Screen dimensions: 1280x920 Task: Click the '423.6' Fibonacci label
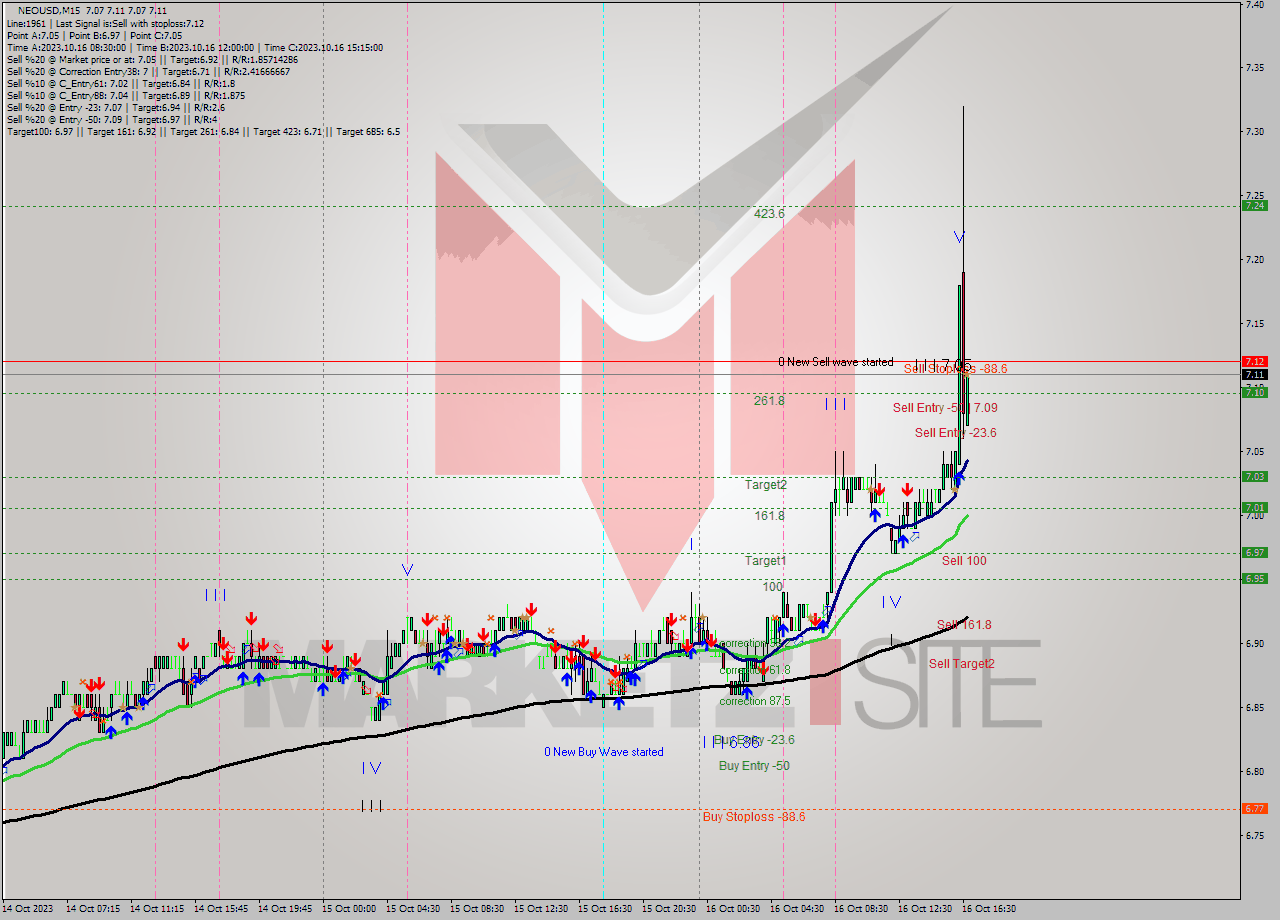769,214
